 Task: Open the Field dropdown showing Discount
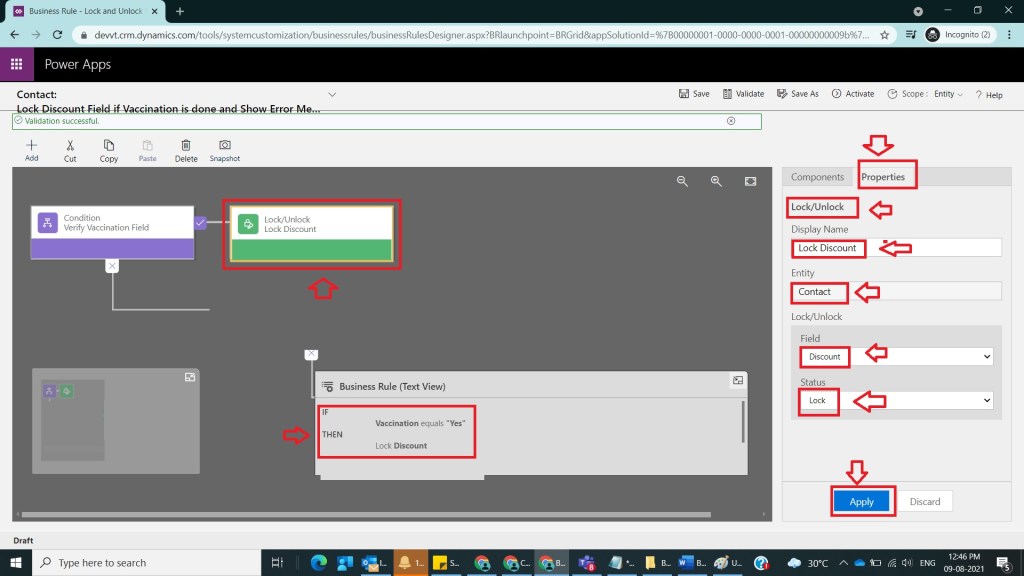click(895, 356)
